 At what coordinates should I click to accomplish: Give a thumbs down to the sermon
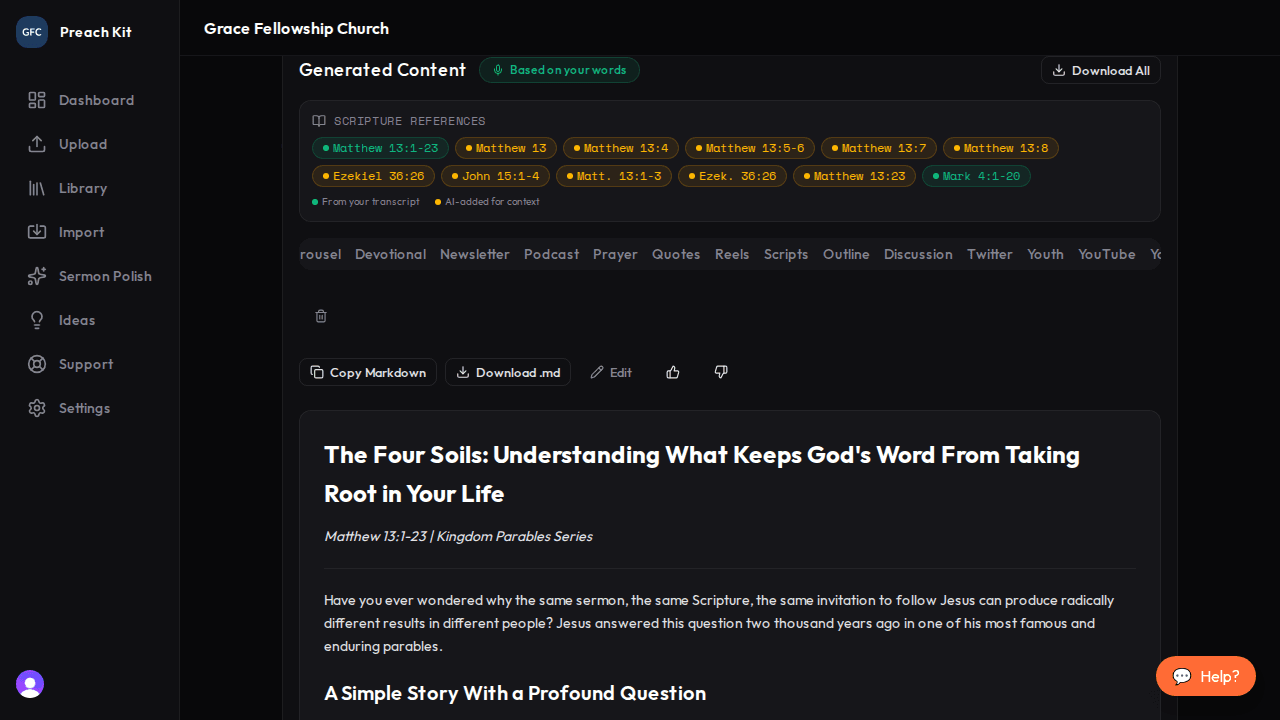coord(720,371)
